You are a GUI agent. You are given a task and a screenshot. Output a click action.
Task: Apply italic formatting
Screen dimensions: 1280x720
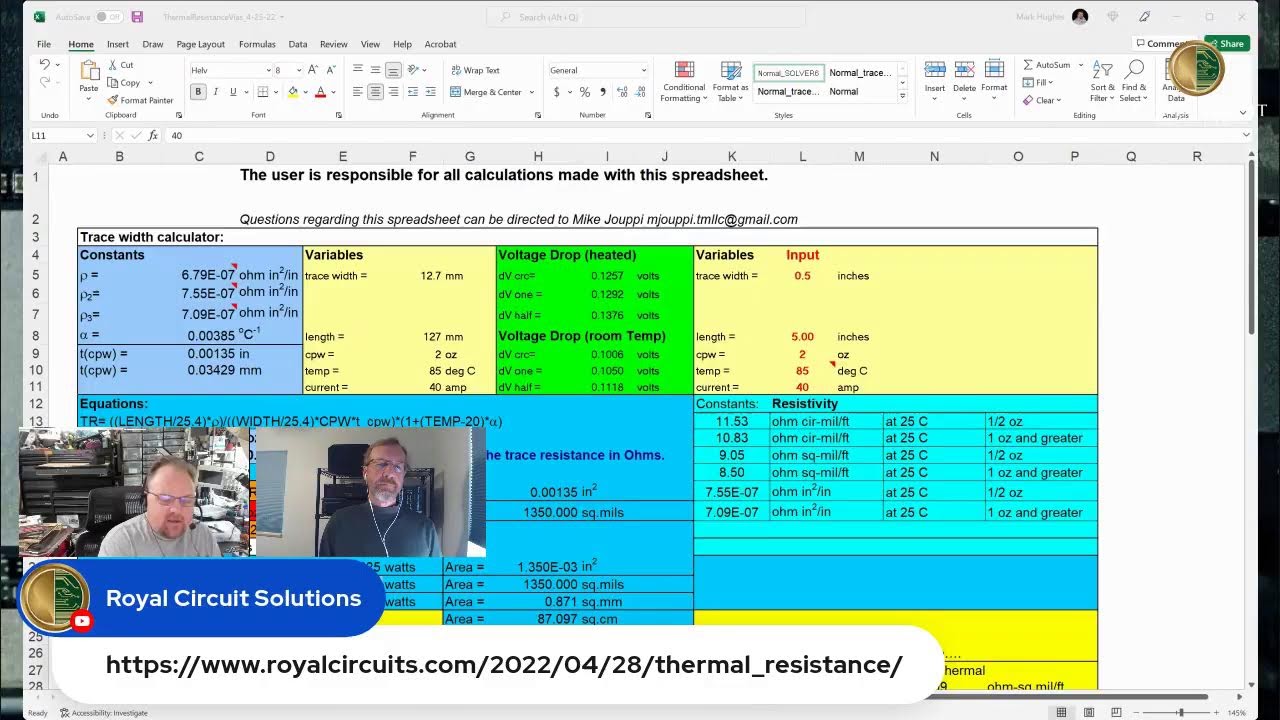(x=216, y=92)
